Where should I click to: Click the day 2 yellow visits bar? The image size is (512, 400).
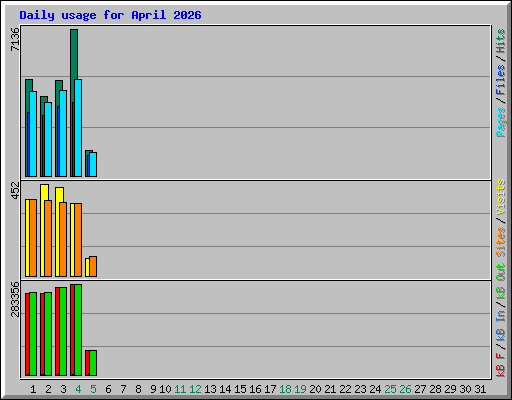point(44,192)
